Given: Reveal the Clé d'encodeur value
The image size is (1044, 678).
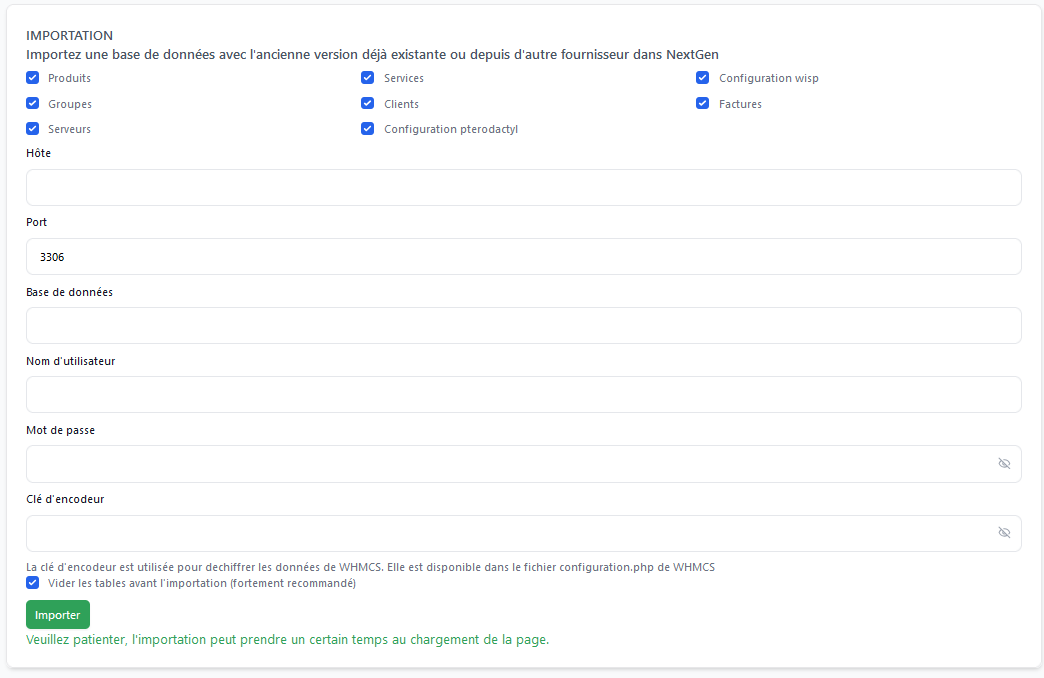Looking at the screenshot, I should click(x=1004, y=533).
